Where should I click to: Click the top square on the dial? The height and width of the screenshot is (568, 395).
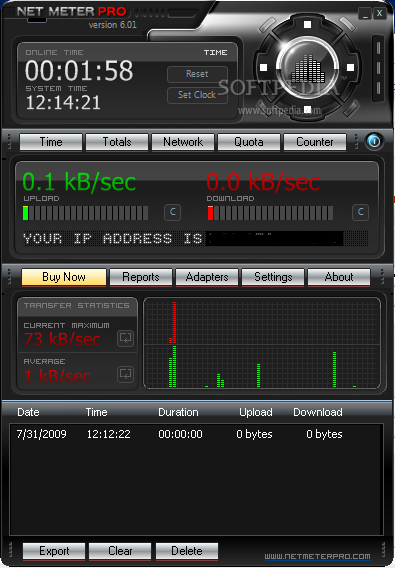(x=307, y=25)
